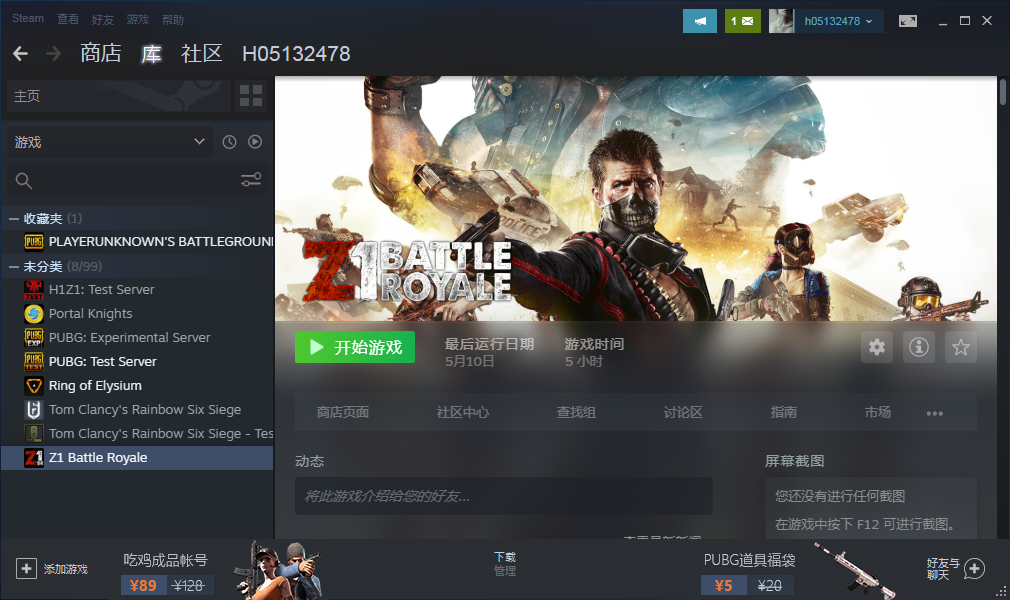Go to the 社区 section
The height and width of the screenshot is (600, 1010).
[202, 53]
